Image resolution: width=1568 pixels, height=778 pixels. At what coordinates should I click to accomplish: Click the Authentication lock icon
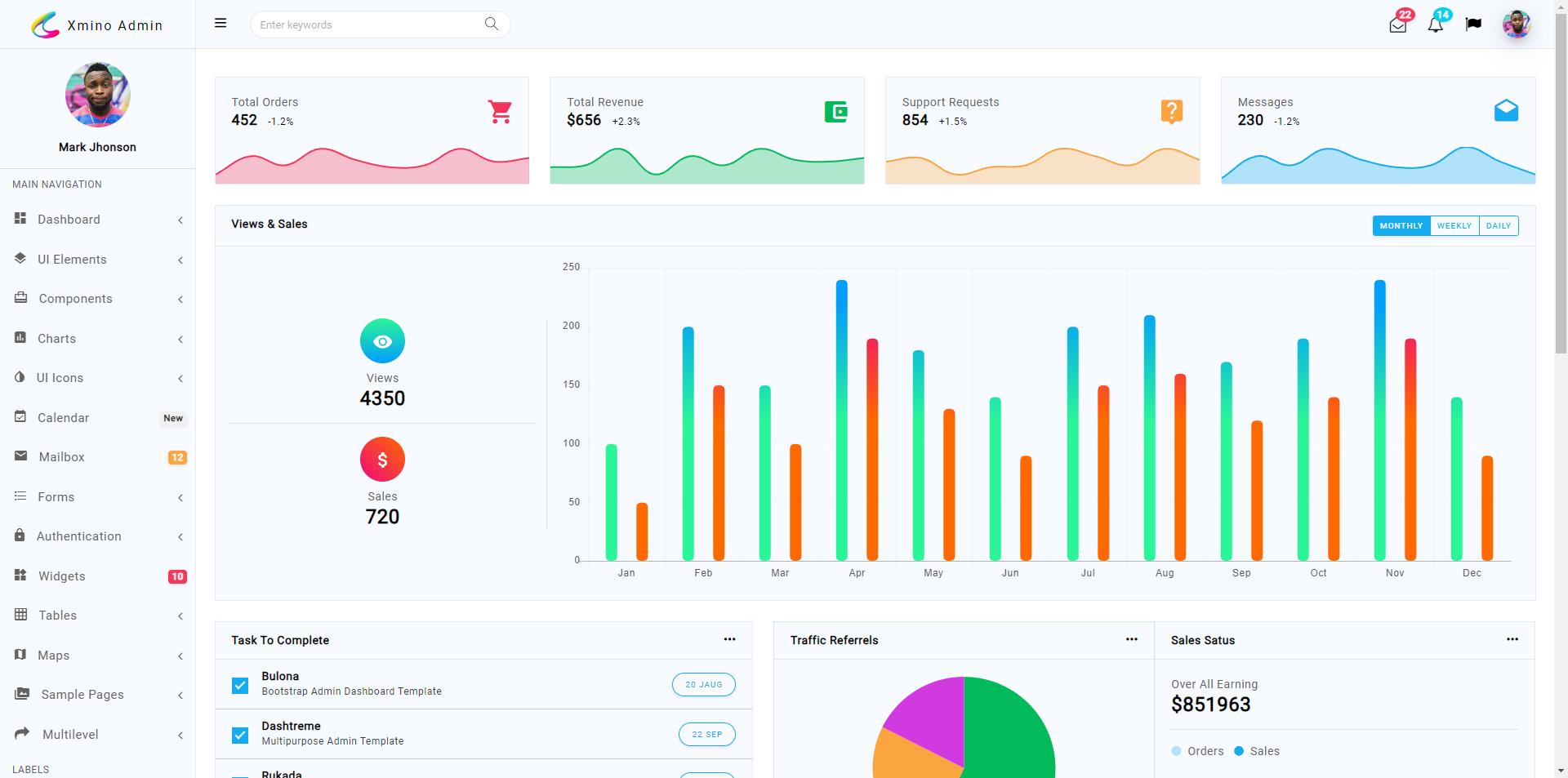tap(20, 535)
